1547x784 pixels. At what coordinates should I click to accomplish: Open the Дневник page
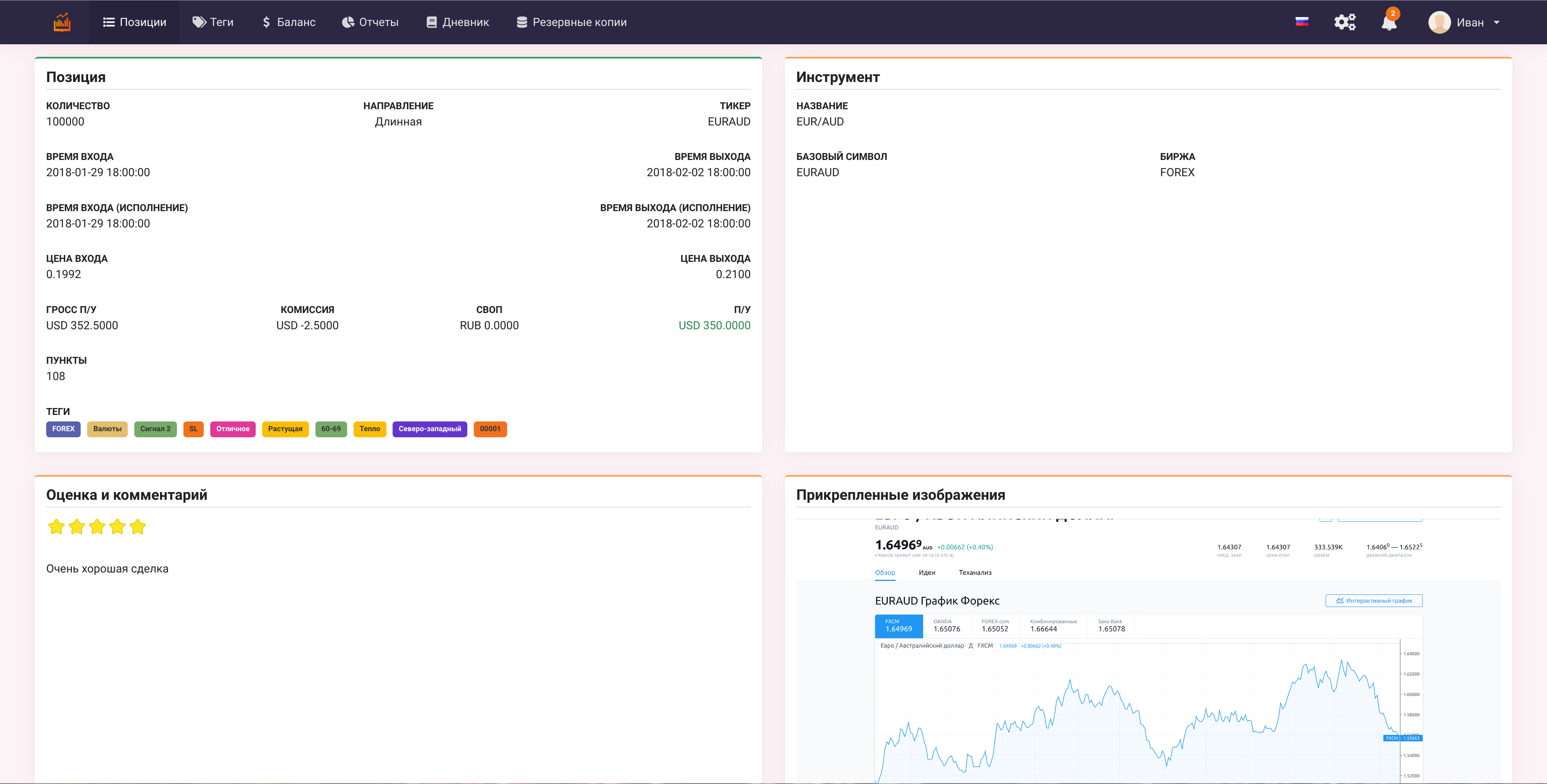(x=458, y=22)
